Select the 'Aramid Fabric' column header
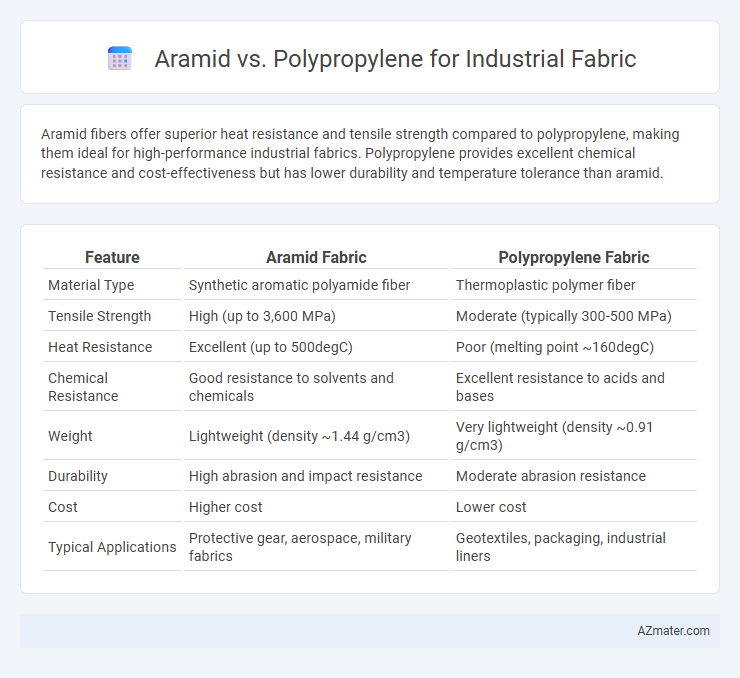Viewport: 740px width, 678px height. click(316, 257)
